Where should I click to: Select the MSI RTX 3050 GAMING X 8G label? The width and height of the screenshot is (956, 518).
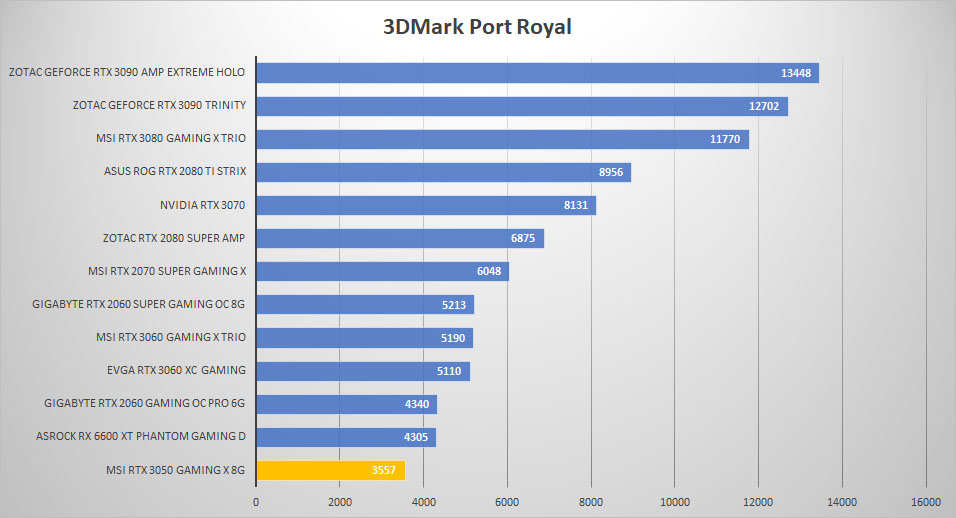(x=176, y=470)
